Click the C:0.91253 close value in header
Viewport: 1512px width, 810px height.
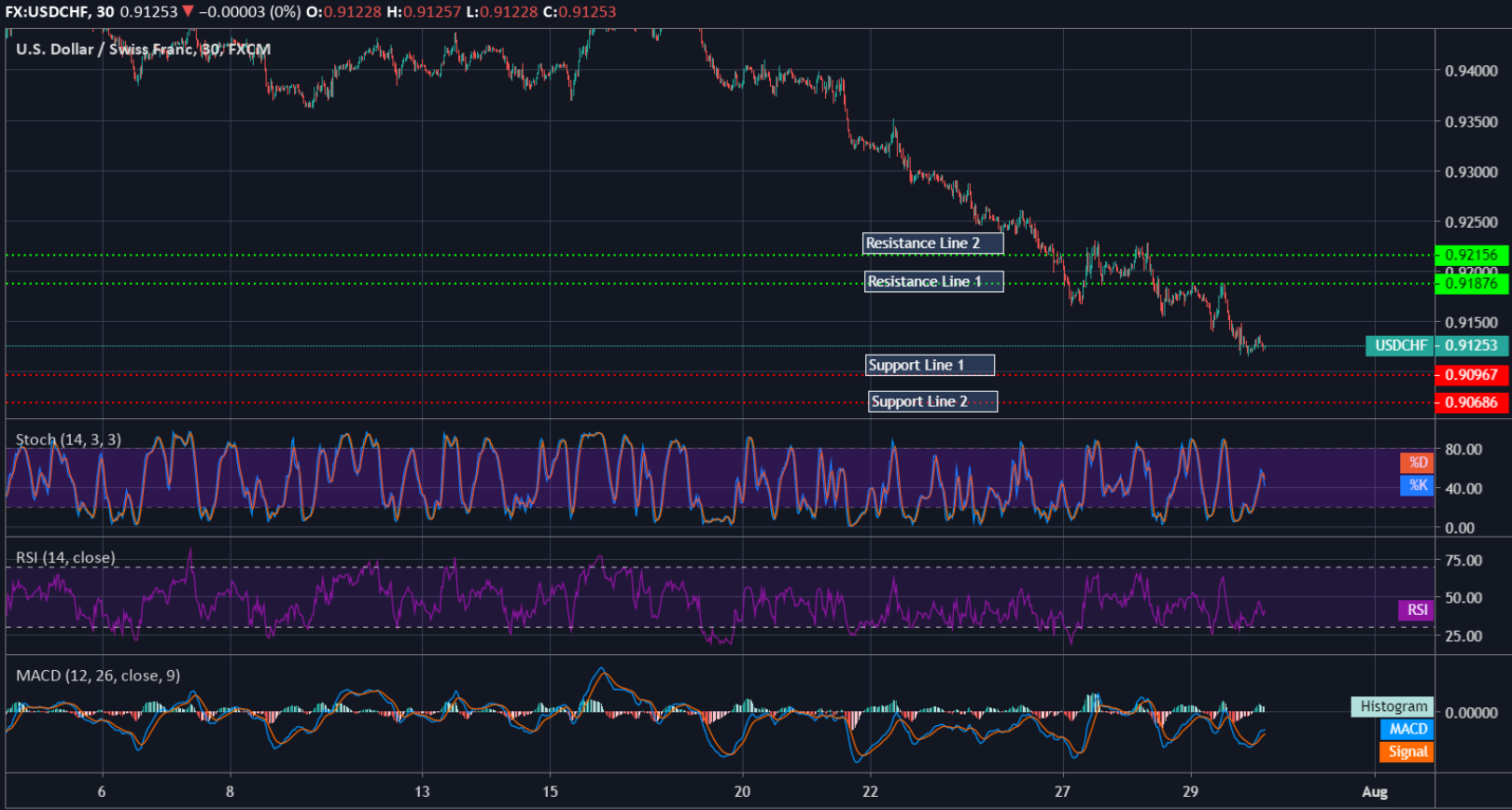[581, 12]
